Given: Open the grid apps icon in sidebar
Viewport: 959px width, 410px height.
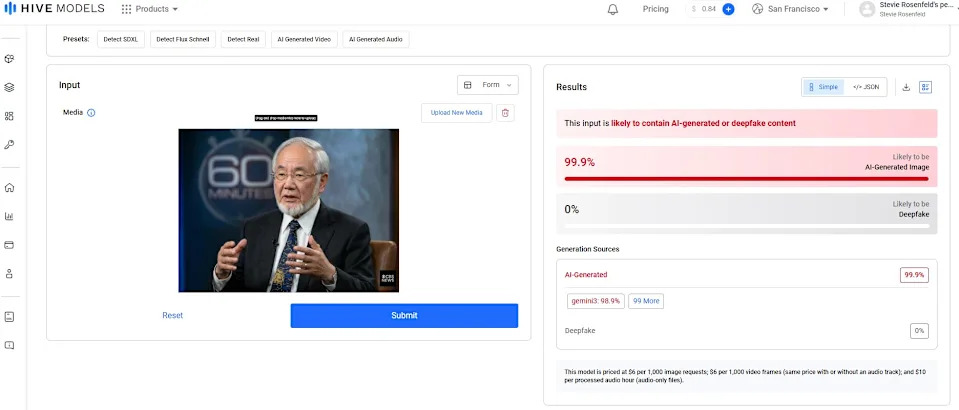Looking at the screenshot, I should click(9, 116).
